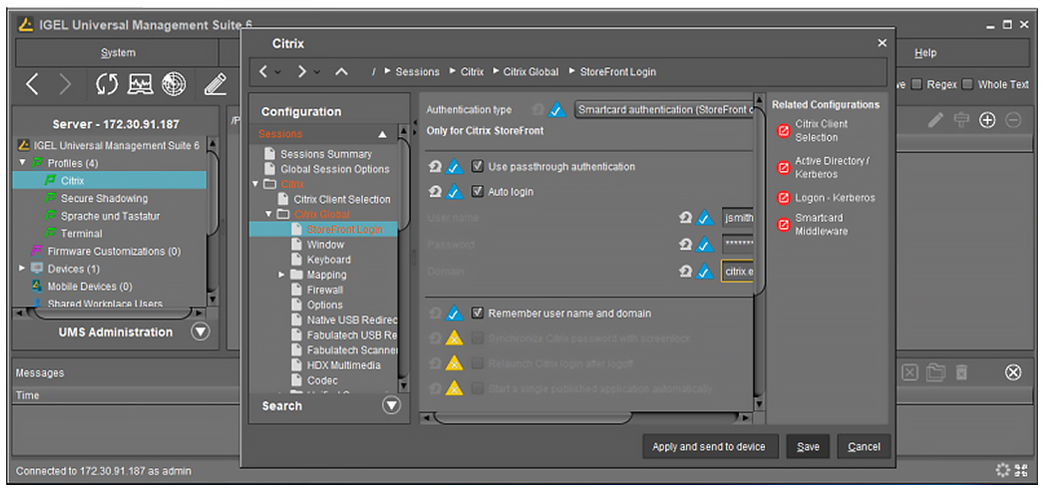This screenshot has width=1045, height=493.
Task: Toggle Remember user name and domain checkbox
Action: click(477, 313)
